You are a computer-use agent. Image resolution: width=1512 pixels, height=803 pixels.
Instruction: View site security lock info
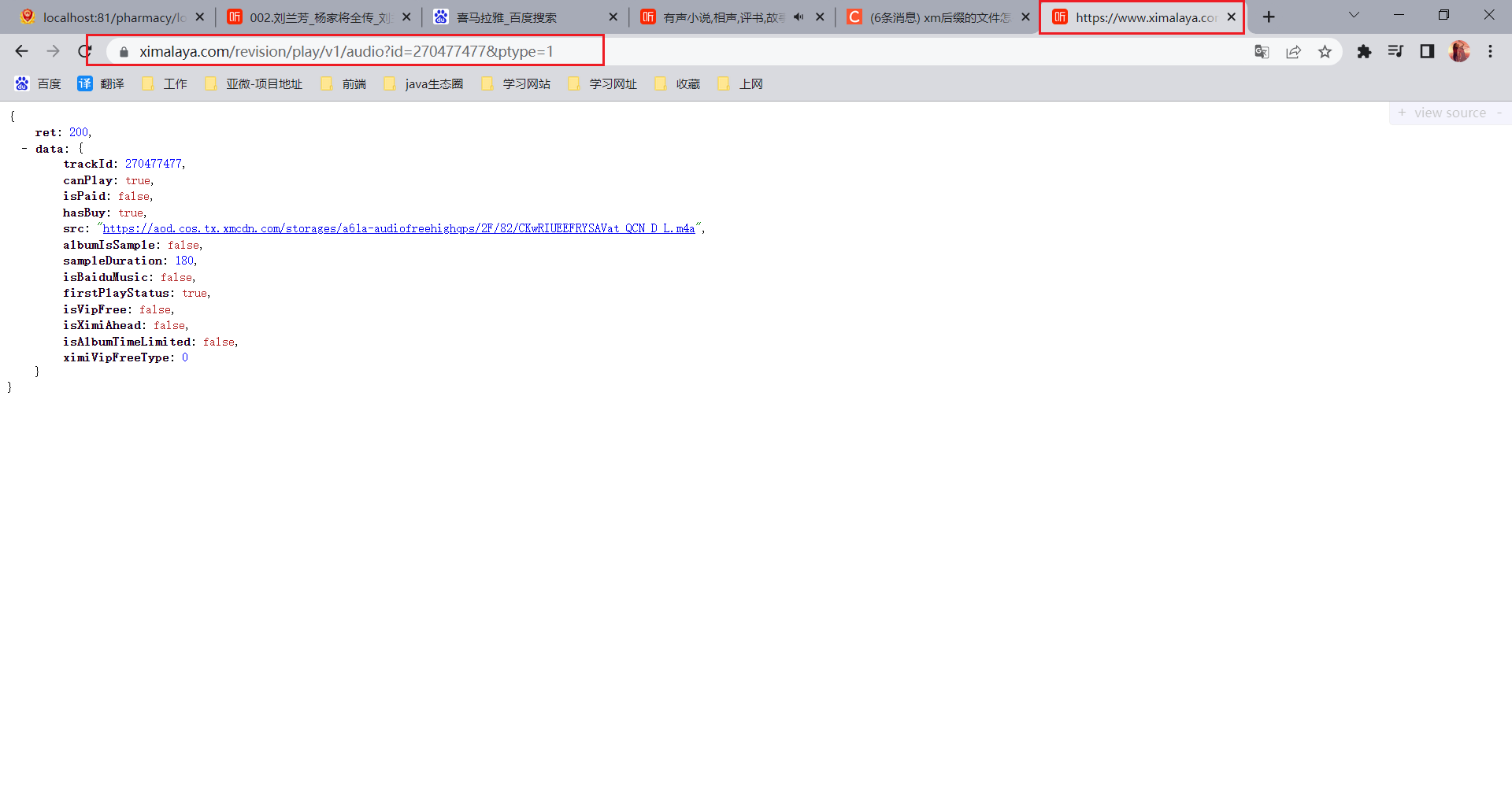click(x=124, y=52)
